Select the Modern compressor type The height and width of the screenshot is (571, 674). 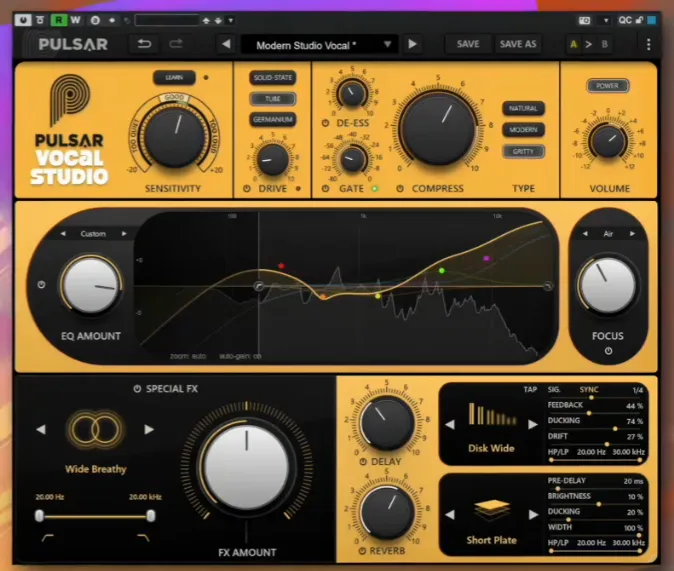[x=523, y=129]
